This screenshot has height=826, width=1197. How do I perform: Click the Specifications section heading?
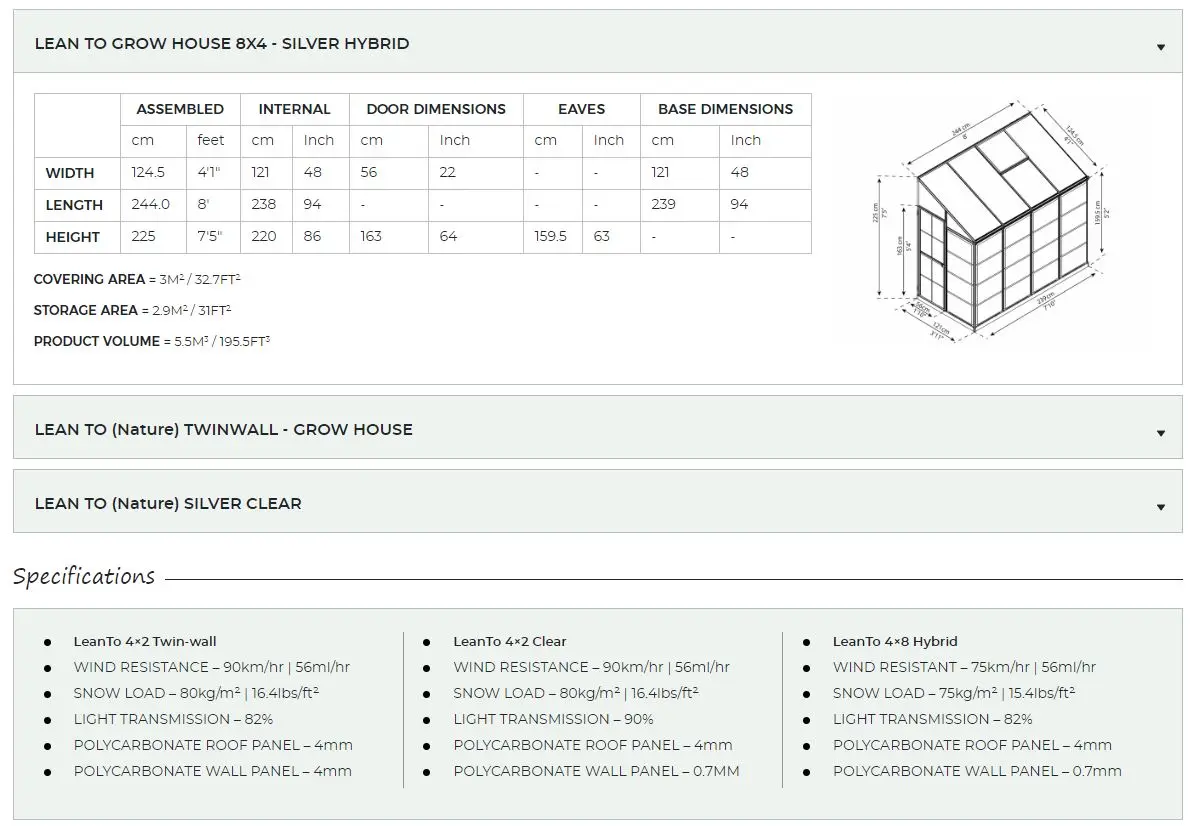[x=84, y=576]
